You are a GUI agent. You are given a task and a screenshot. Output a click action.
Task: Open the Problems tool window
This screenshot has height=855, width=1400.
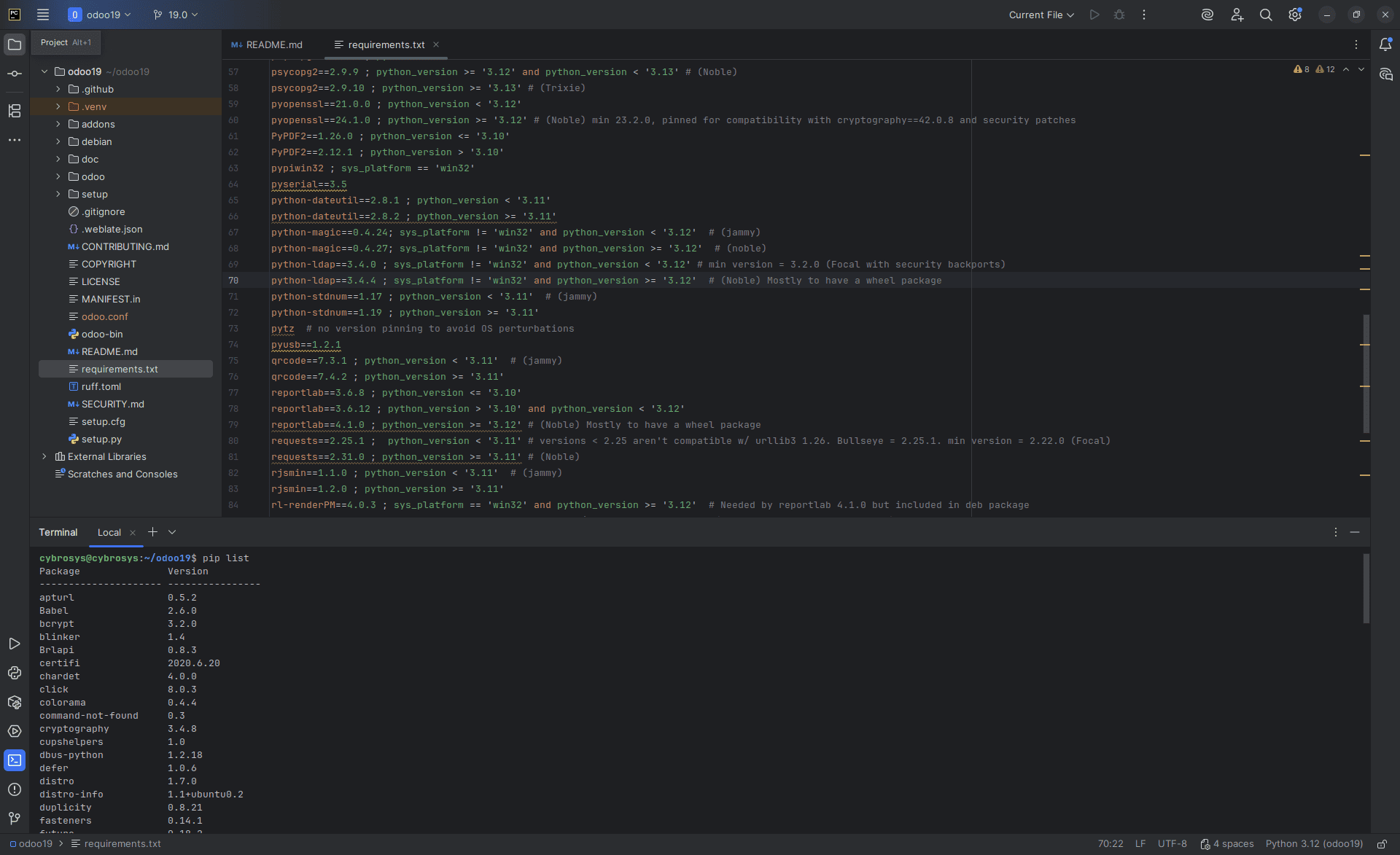click(x=15, y=789)
